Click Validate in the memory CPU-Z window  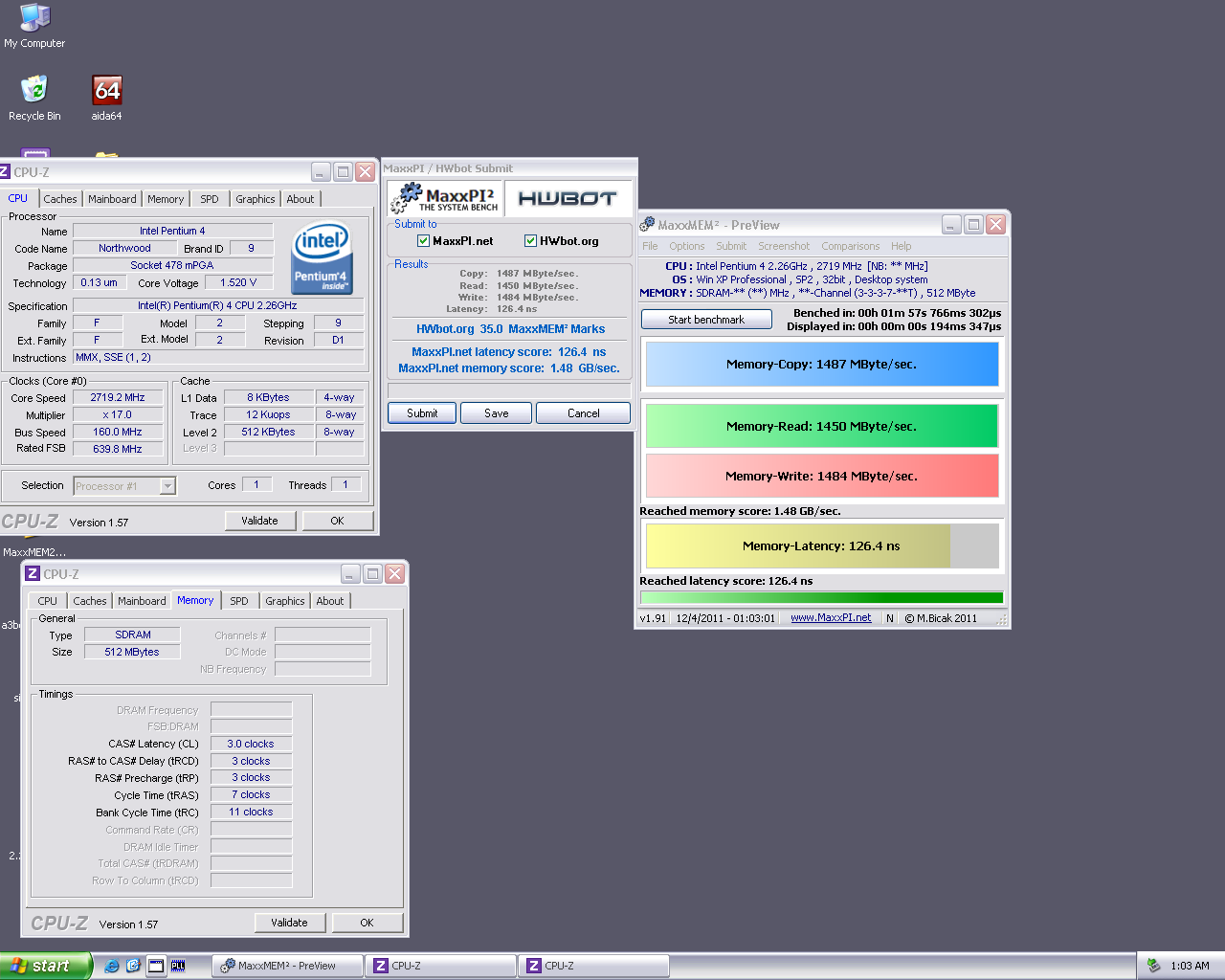tap(289, 923)
